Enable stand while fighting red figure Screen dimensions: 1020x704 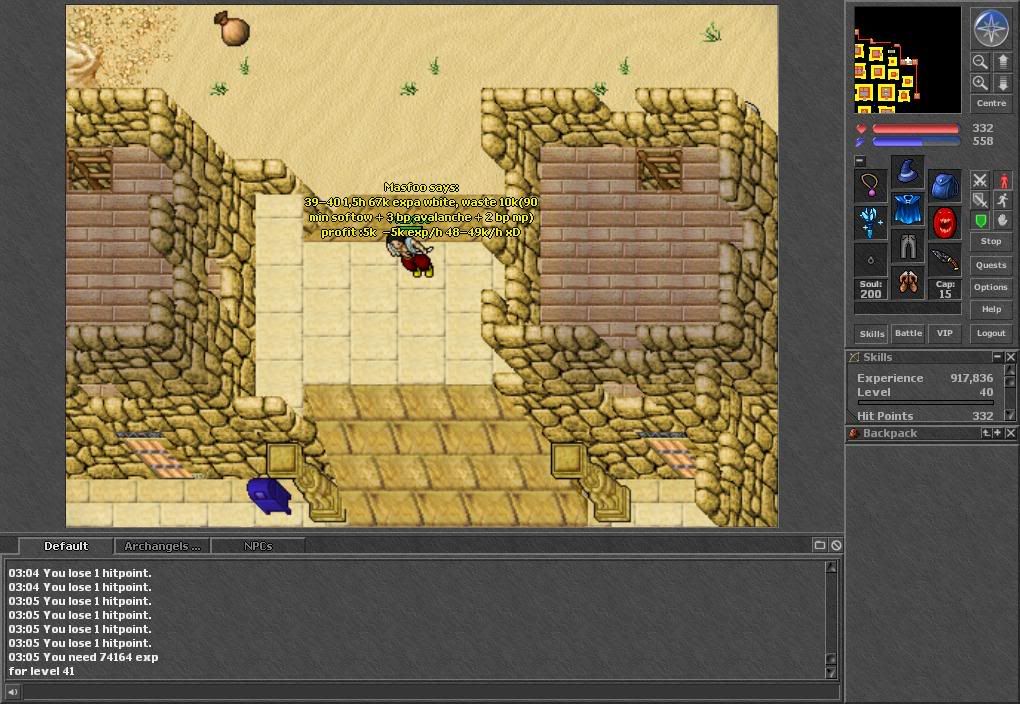(1002, 180)
